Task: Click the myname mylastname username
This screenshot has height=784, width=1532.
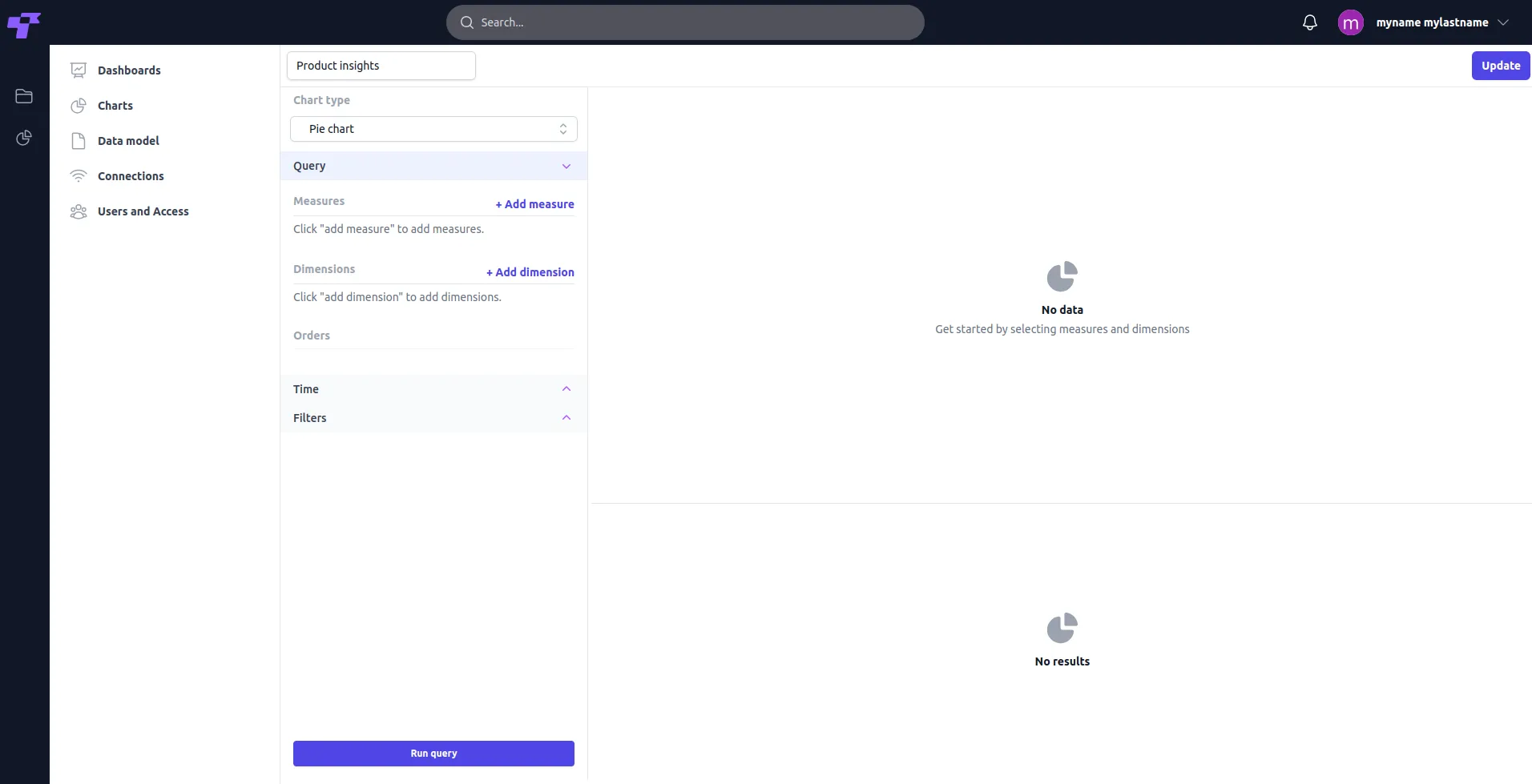Action: coord(1432,22)
